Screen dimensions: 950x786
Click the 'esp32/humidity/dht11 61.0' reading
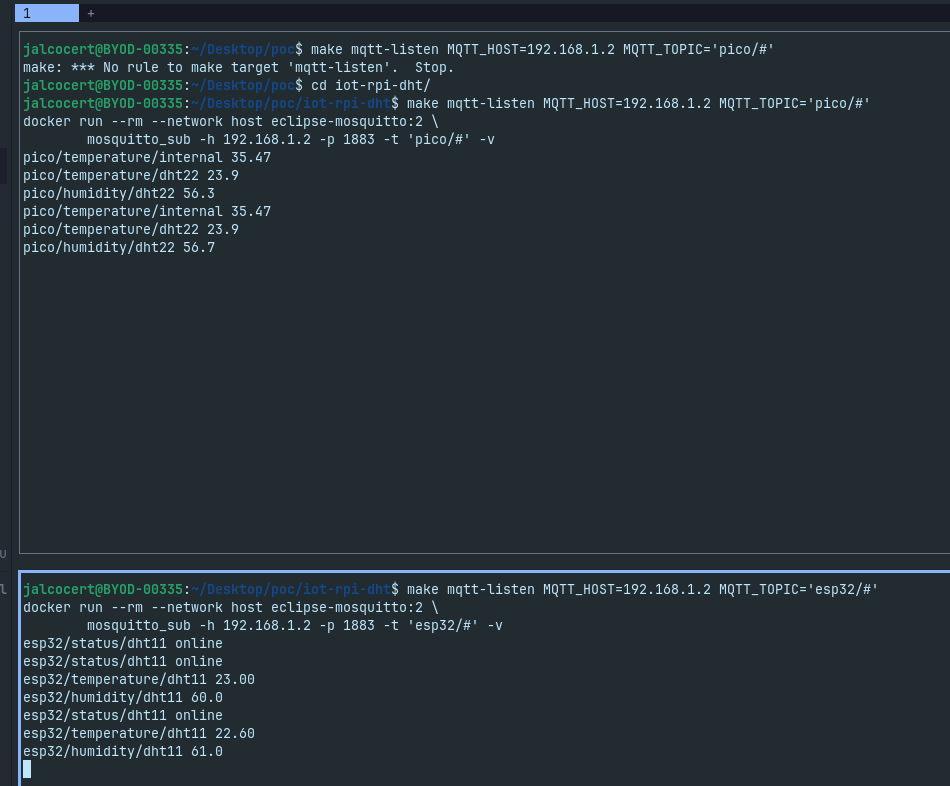click(123, 751)
